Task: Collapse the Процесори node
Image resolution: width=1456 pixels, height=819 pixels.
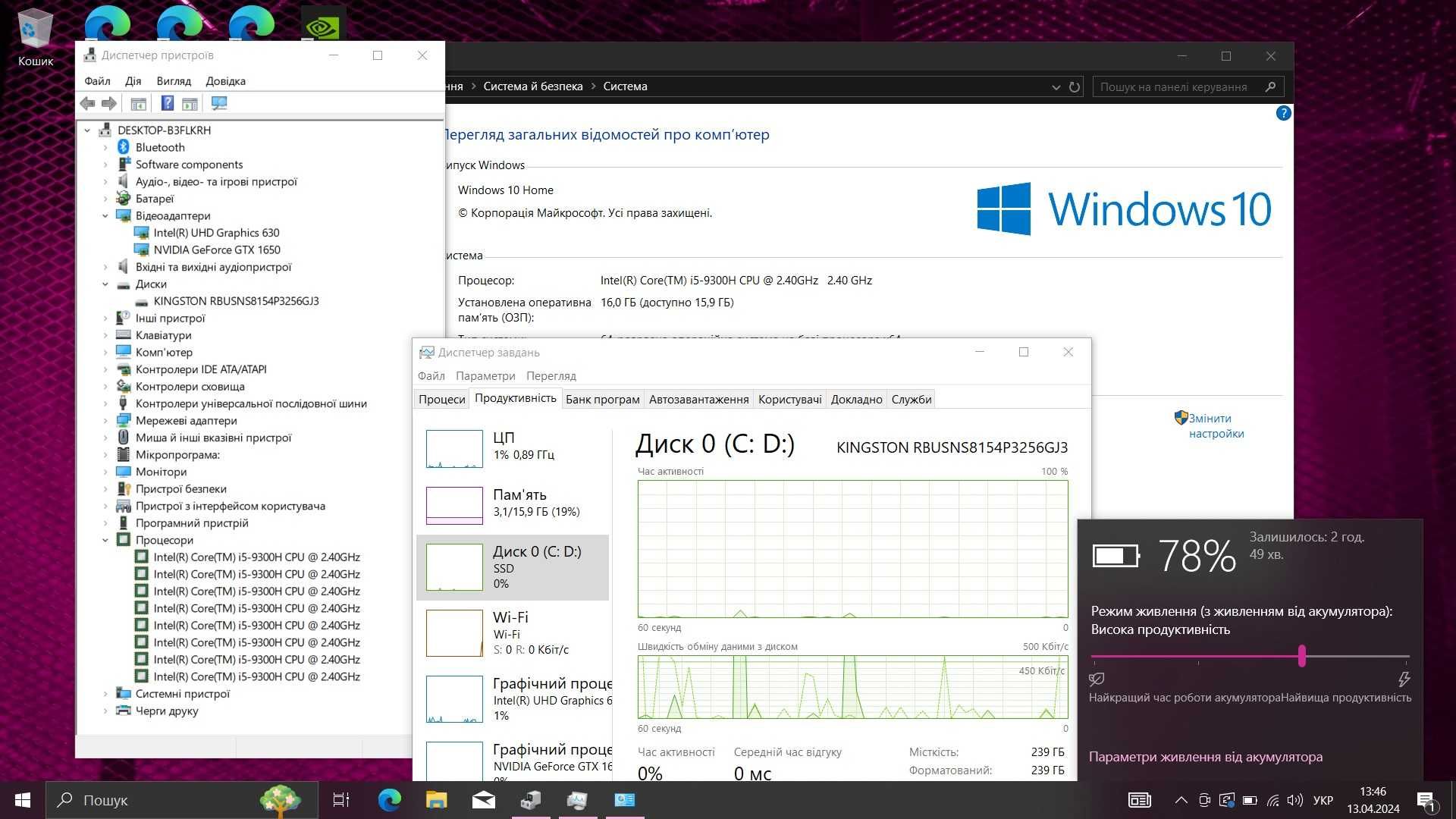Action: tap(105, 541)
